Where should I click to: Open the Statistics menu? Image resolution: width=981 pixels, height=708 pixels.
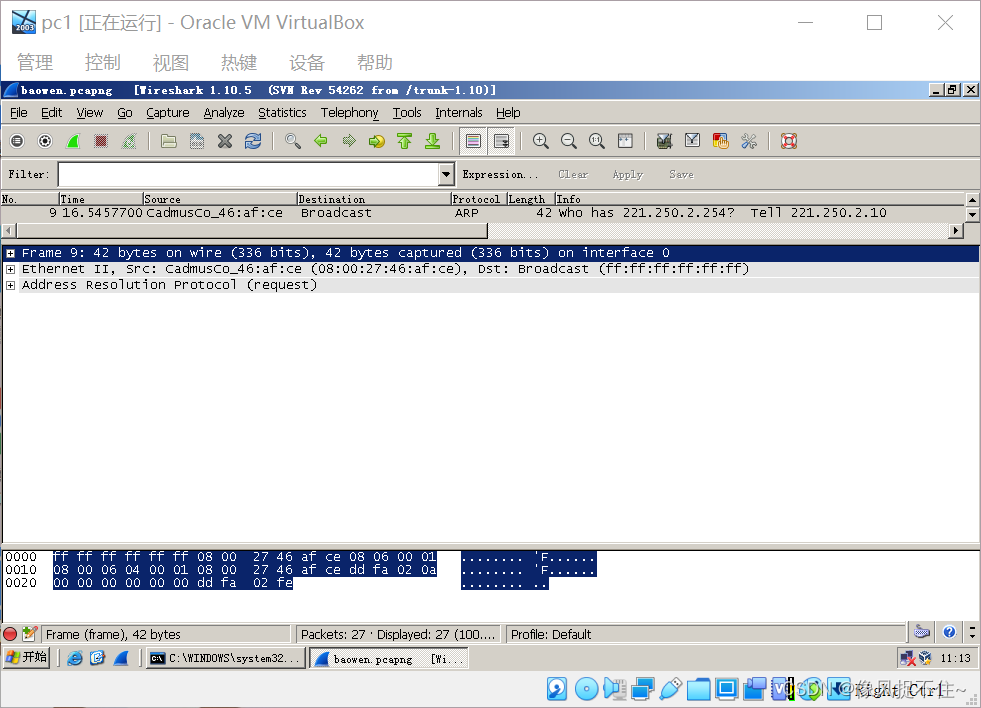tap(282, 113)
